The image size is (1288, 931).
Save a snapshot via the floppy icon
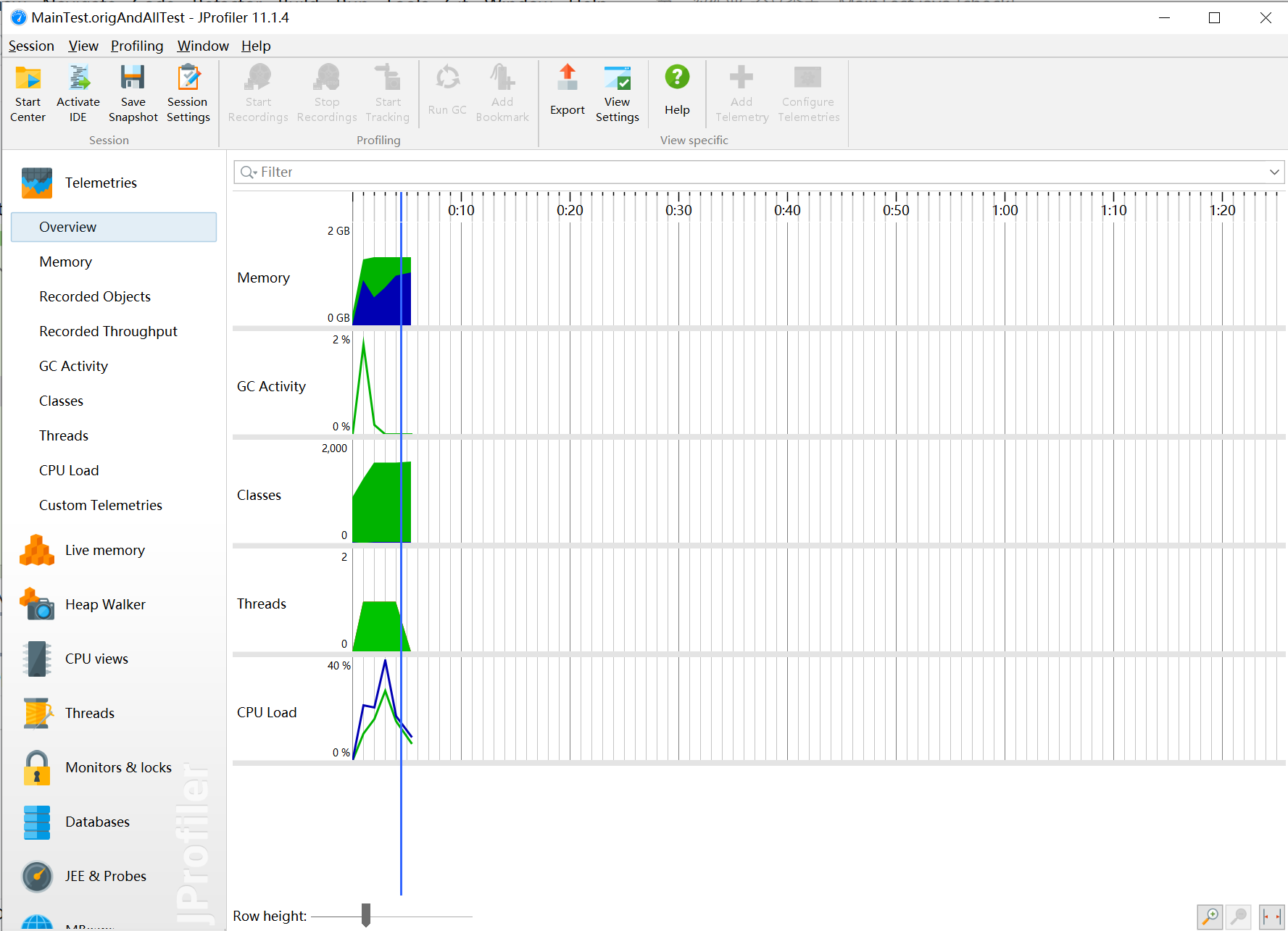click(133, 94)
